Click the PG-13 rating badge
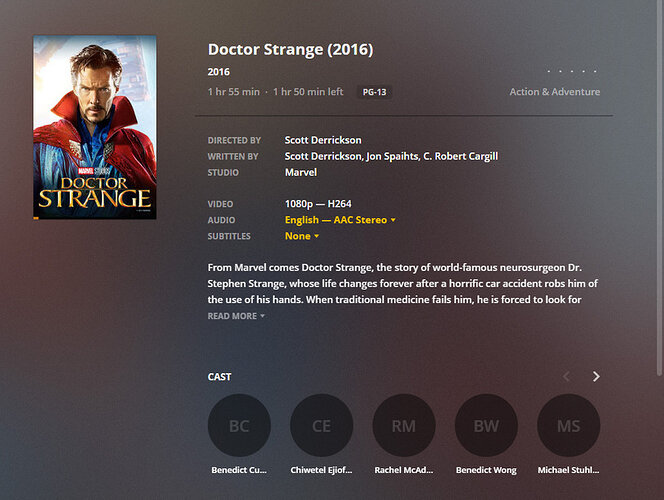The height and width of the screenshot is (500, 664). click(x=374, y=92)
